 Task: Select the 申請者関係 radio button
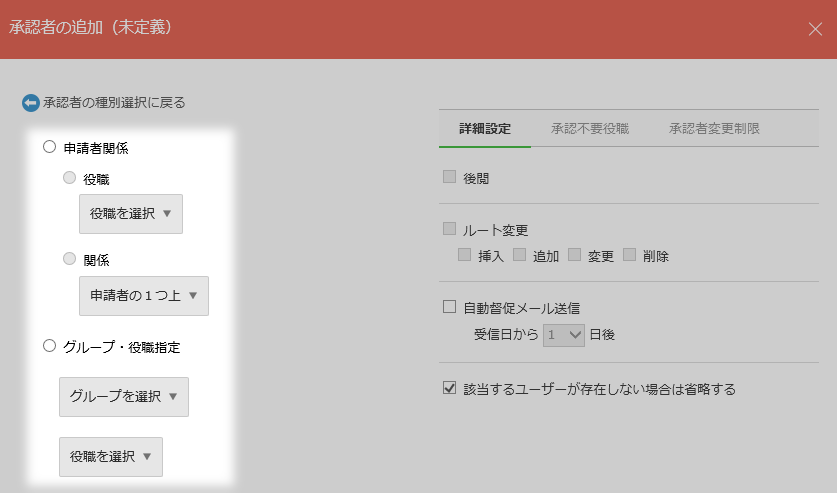pyautogui.click(x=49, y=147)
